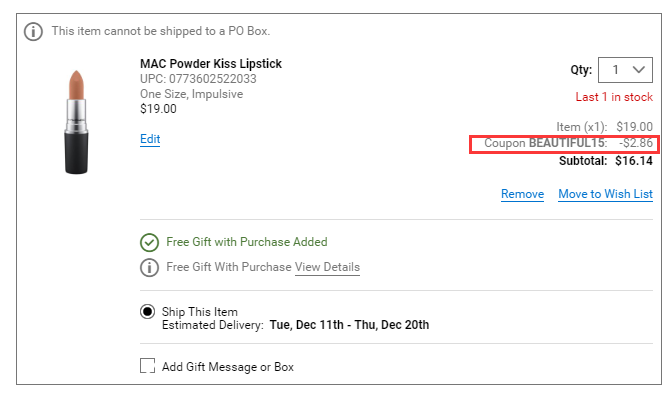The width and height of the screenshot is (671, 395).
Task: Open the MAC lipstick product image
Action: tap(76, 122)
